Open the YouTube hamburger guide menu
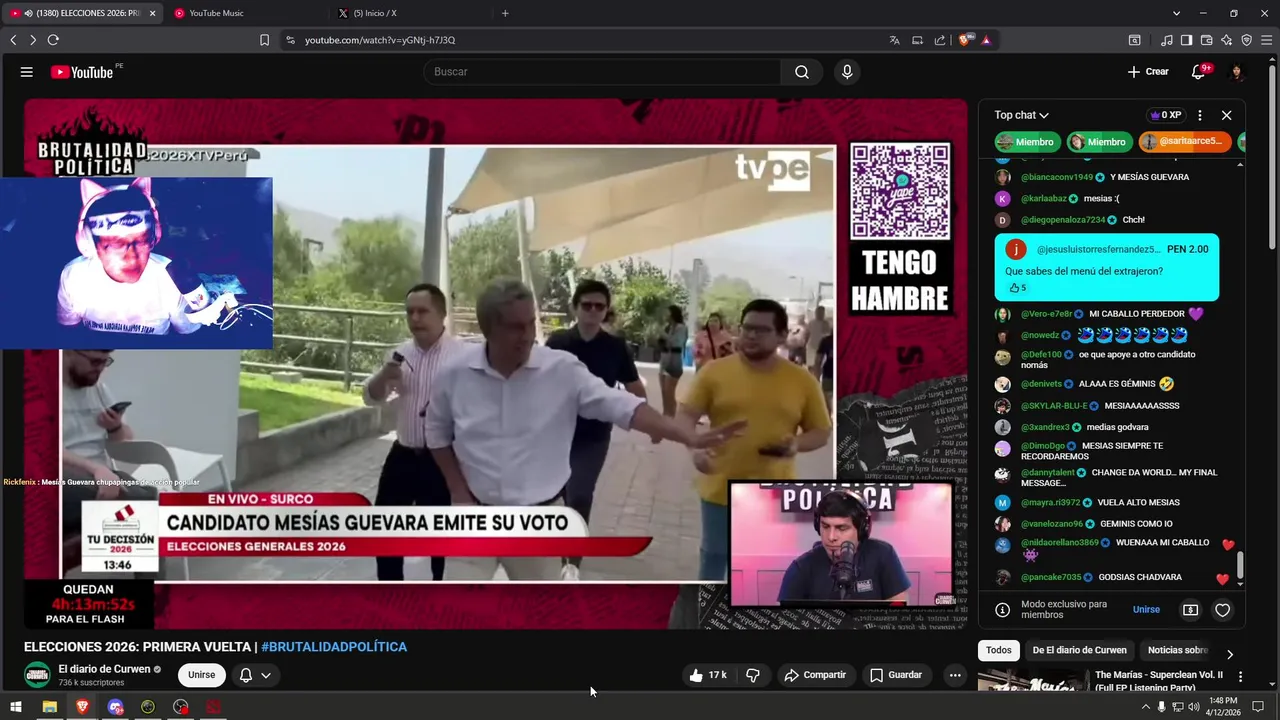1280x720 pixels. tap(27, 72)
